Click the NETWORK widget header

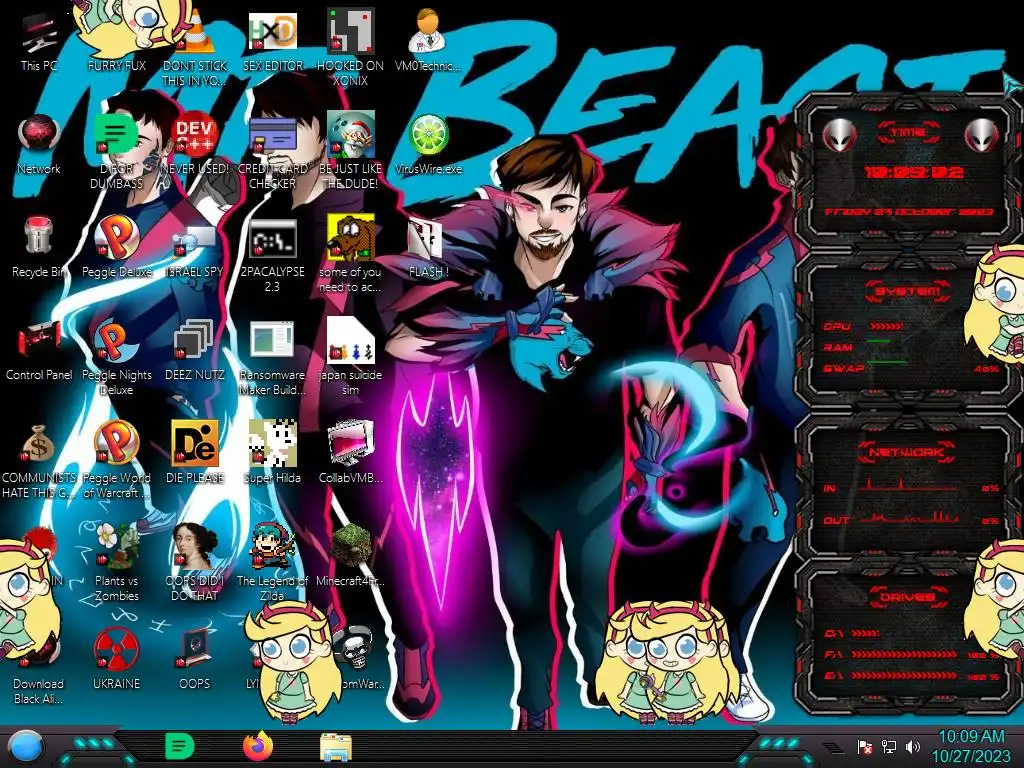(x=908, y=452)
